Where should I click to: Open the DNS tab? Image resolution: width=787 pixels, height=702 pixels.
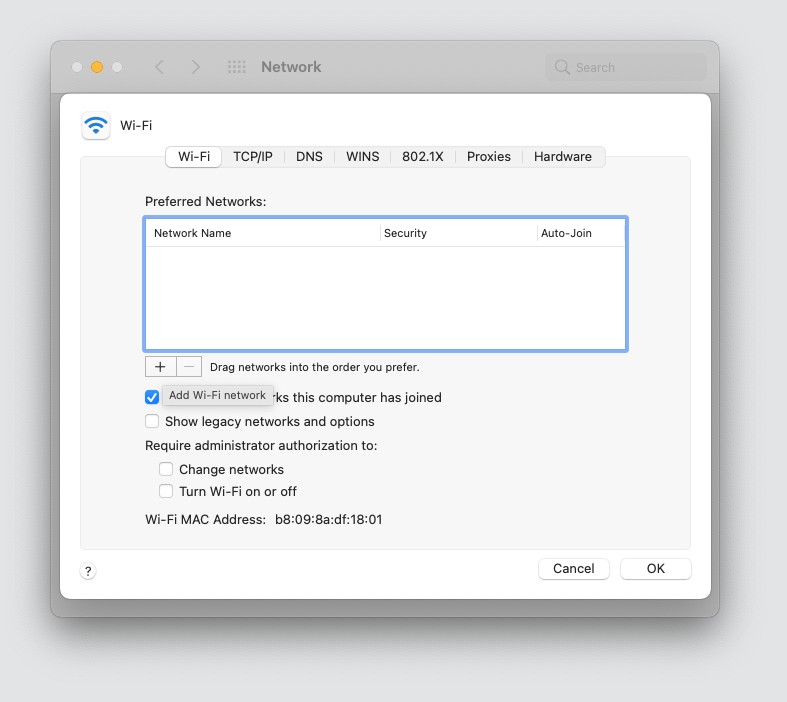coord(309,157)
